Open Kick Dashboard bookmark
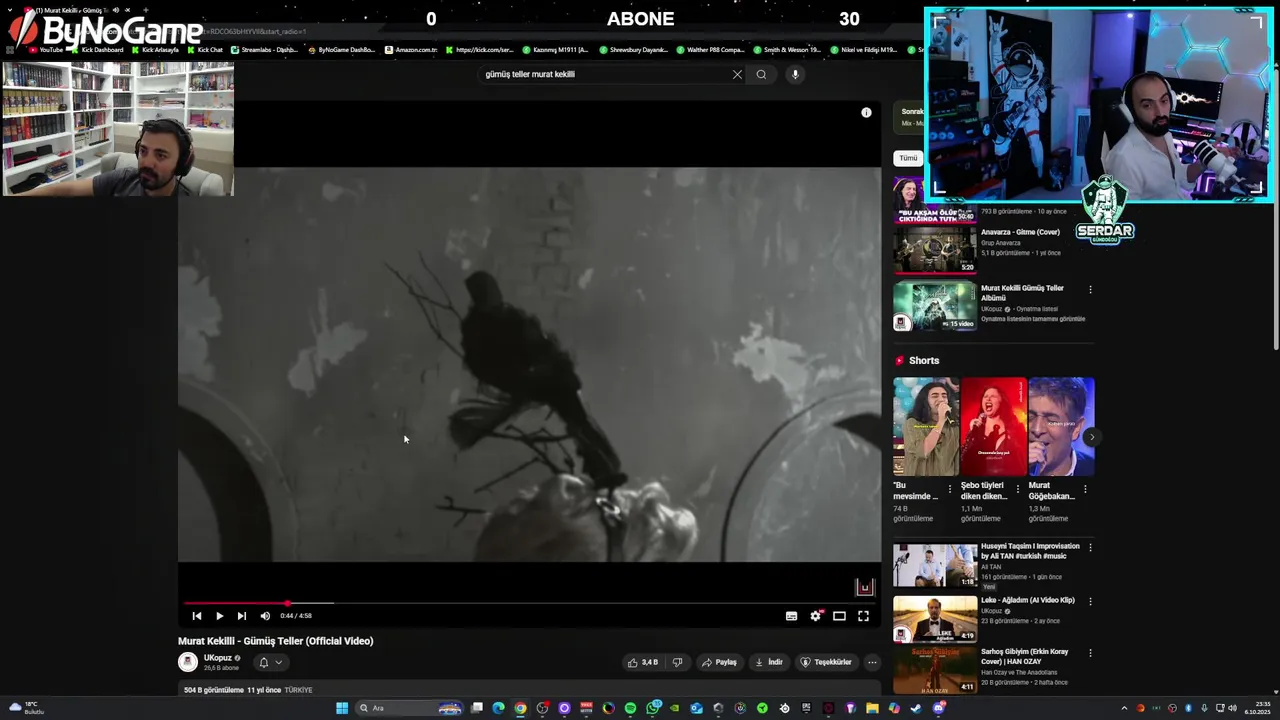The image size is (1280, 720). click(97, 49)
